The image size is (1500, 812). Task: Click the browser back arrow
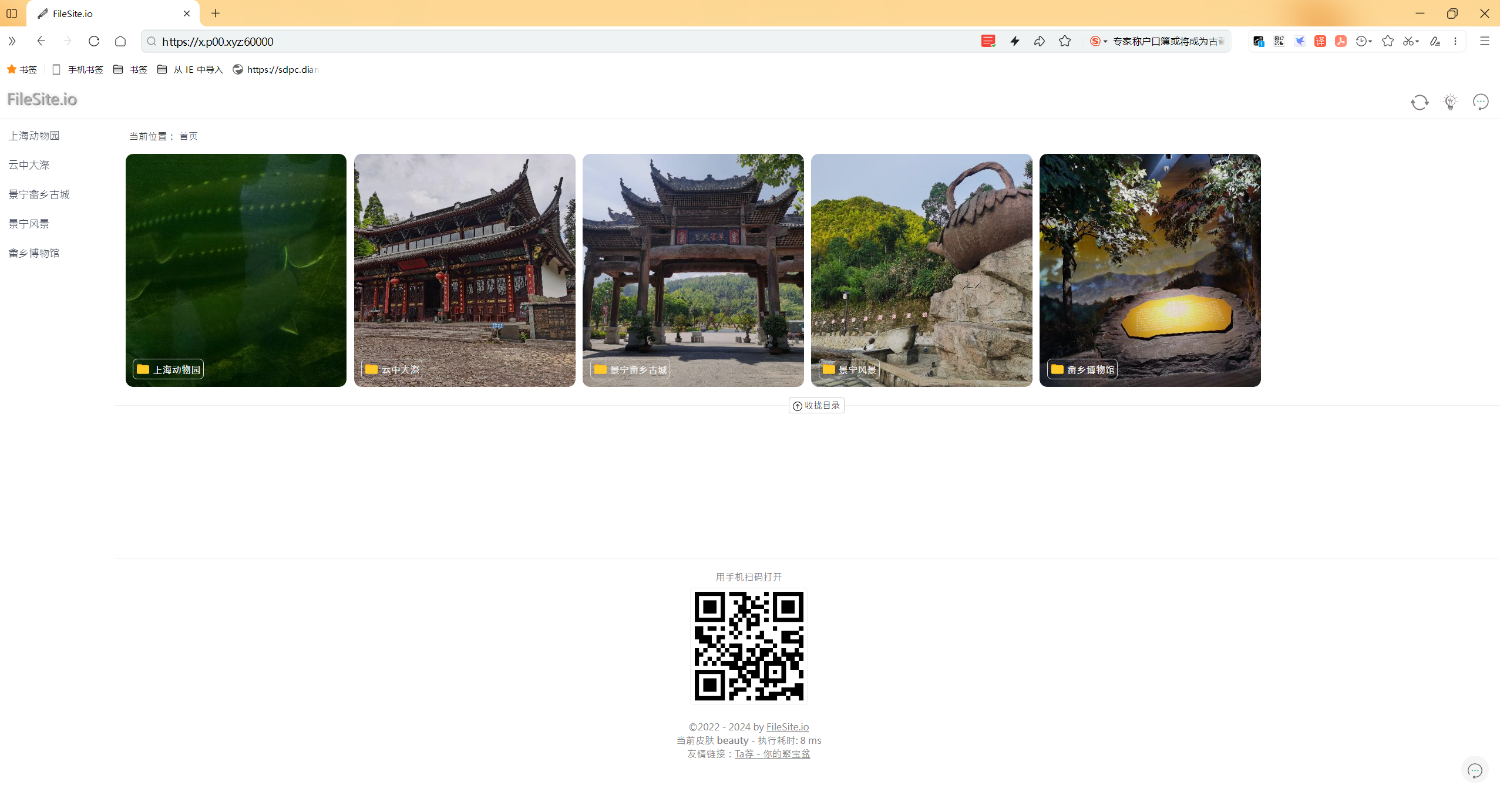41,41
